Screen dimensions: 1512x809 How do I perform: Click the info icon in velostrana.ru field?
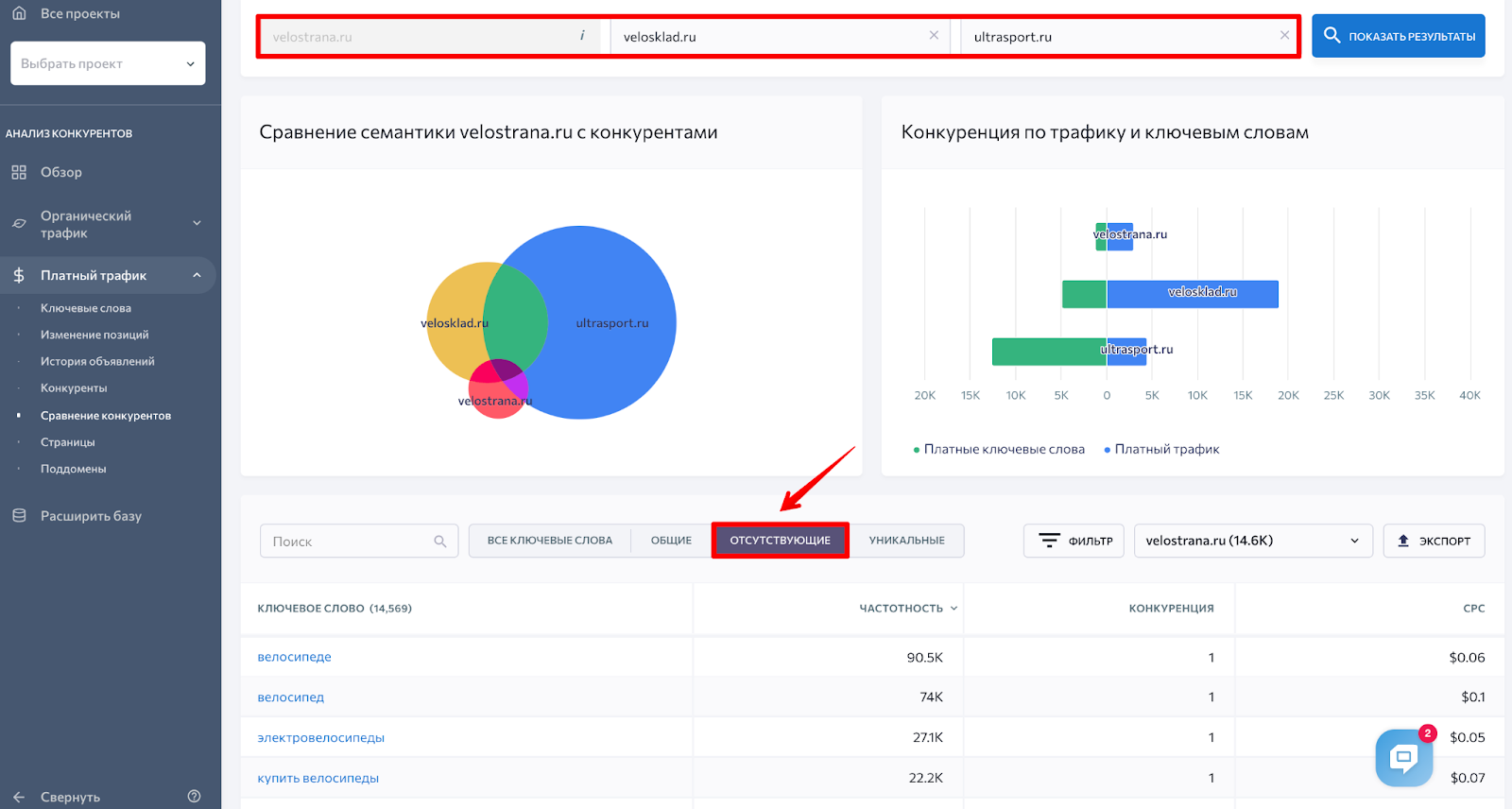pos(582,36)
